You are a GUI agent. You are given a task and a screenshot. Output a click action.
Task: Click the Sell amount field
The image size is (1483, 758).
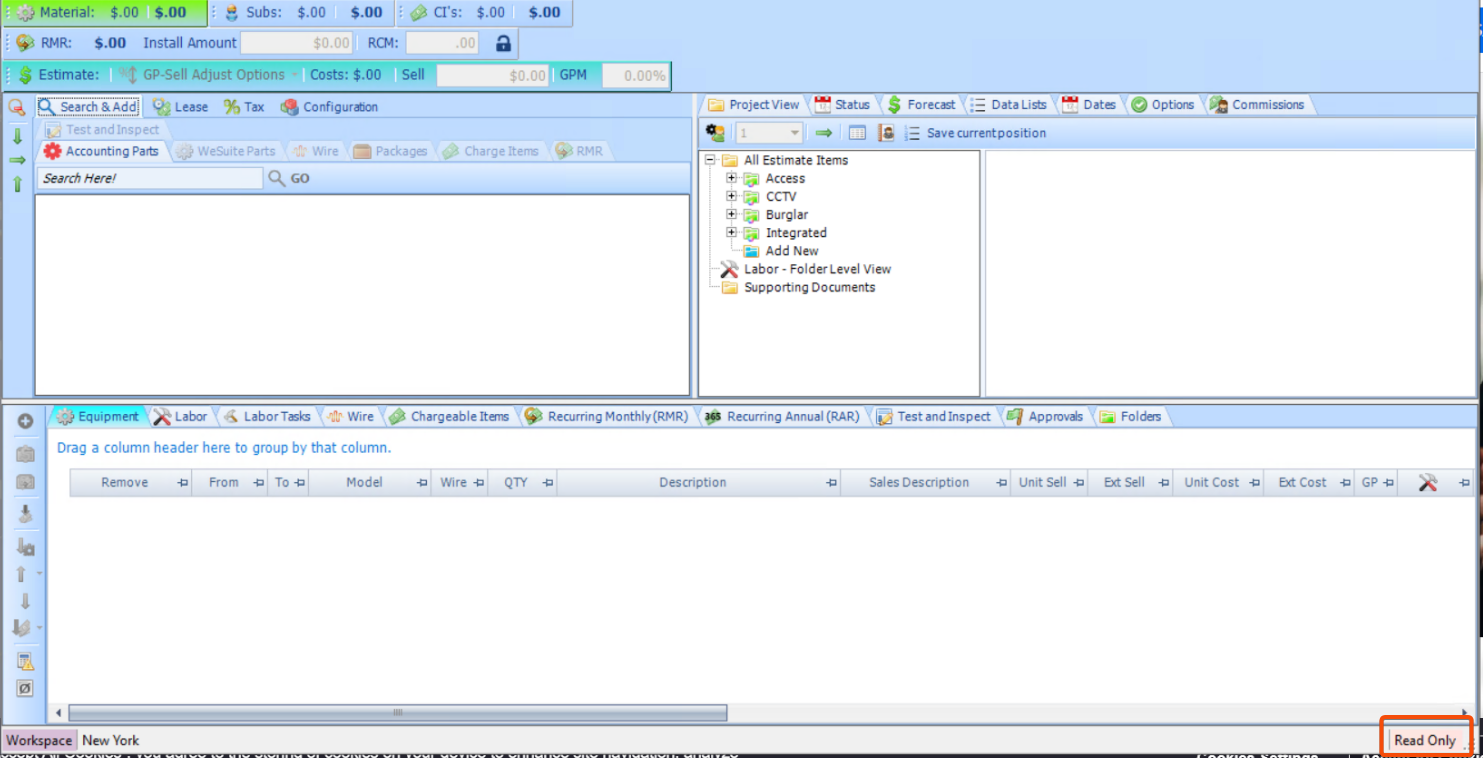pos(493,75)
